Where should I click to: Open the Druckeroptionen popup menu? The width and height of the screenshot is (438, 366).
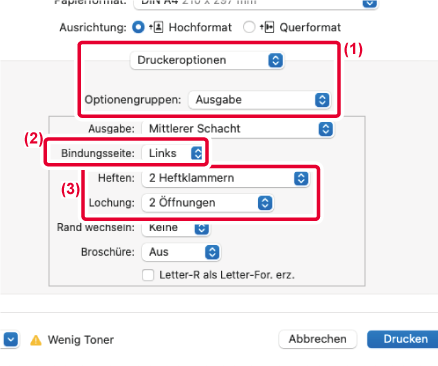click(207, 60)
